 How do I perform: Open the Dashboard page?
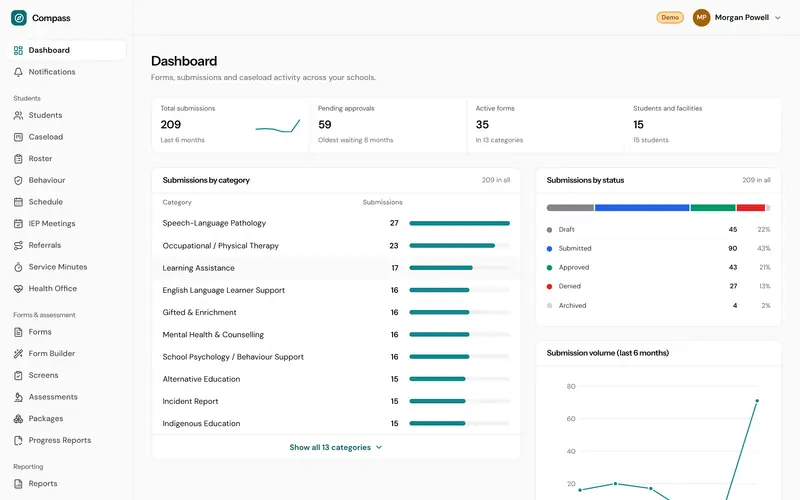(67, 50)
